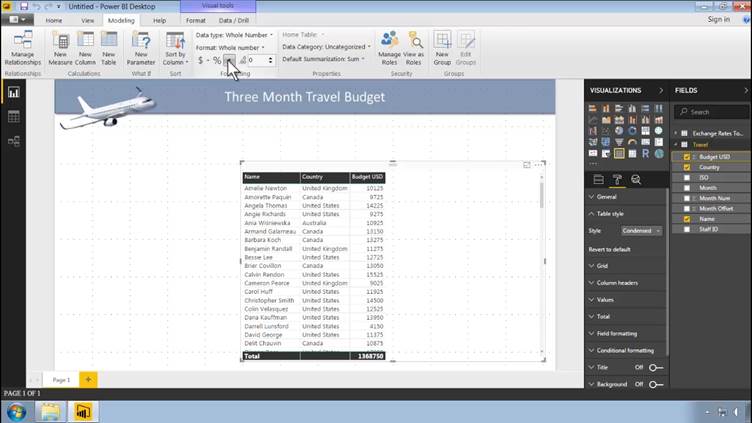Open the Style Condensed dropdown

click(x=640, y=231)
